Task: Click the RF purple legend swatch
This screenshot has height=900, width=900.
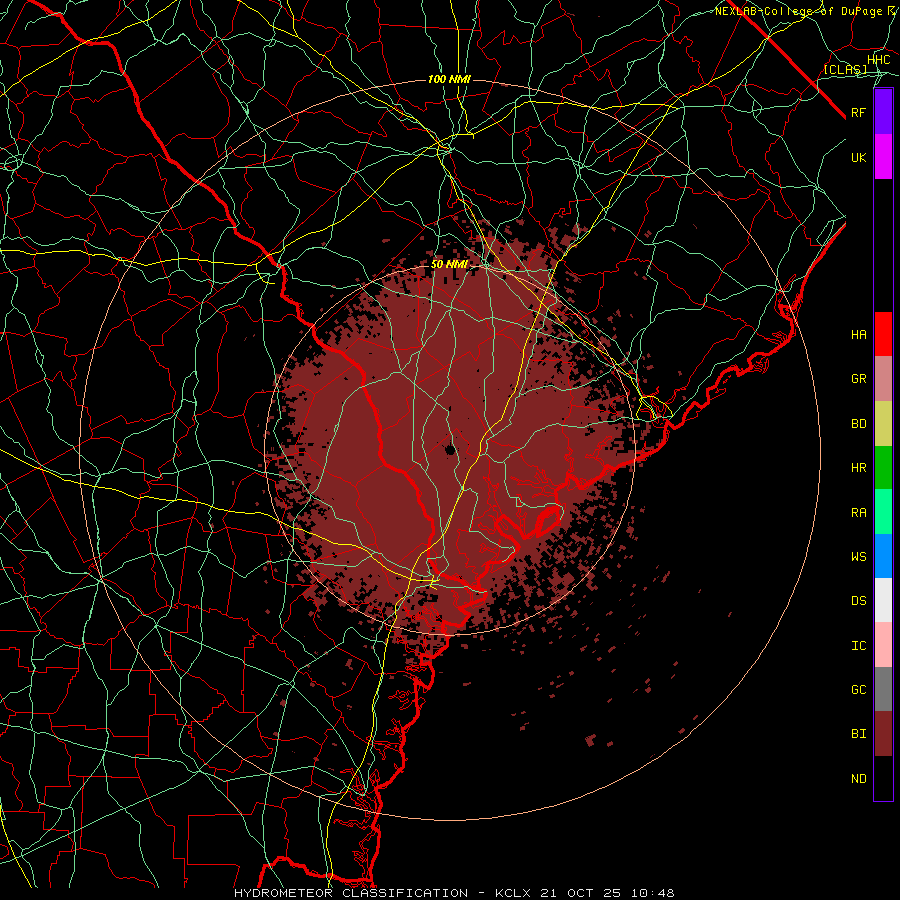Action: pos(883,112)
